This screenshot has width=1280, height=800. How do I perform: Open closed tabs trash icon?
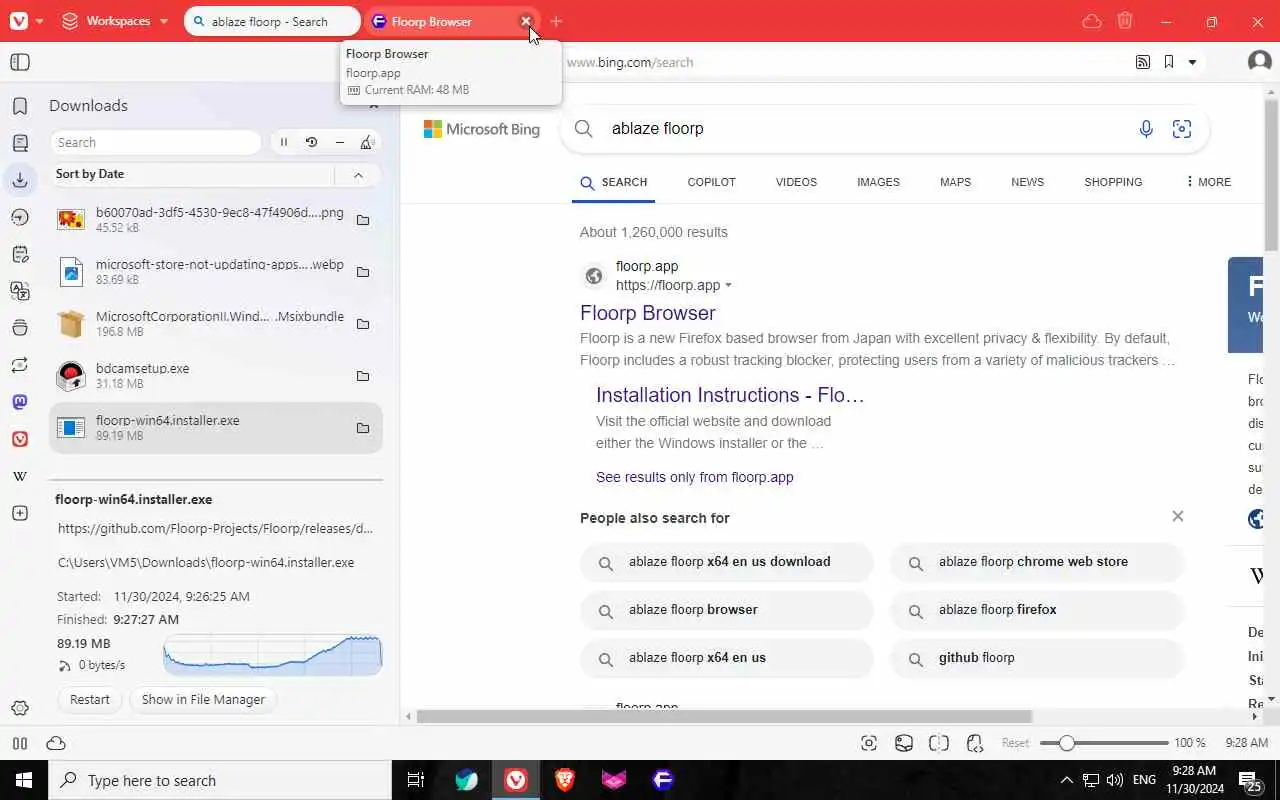coord(1125,21)
